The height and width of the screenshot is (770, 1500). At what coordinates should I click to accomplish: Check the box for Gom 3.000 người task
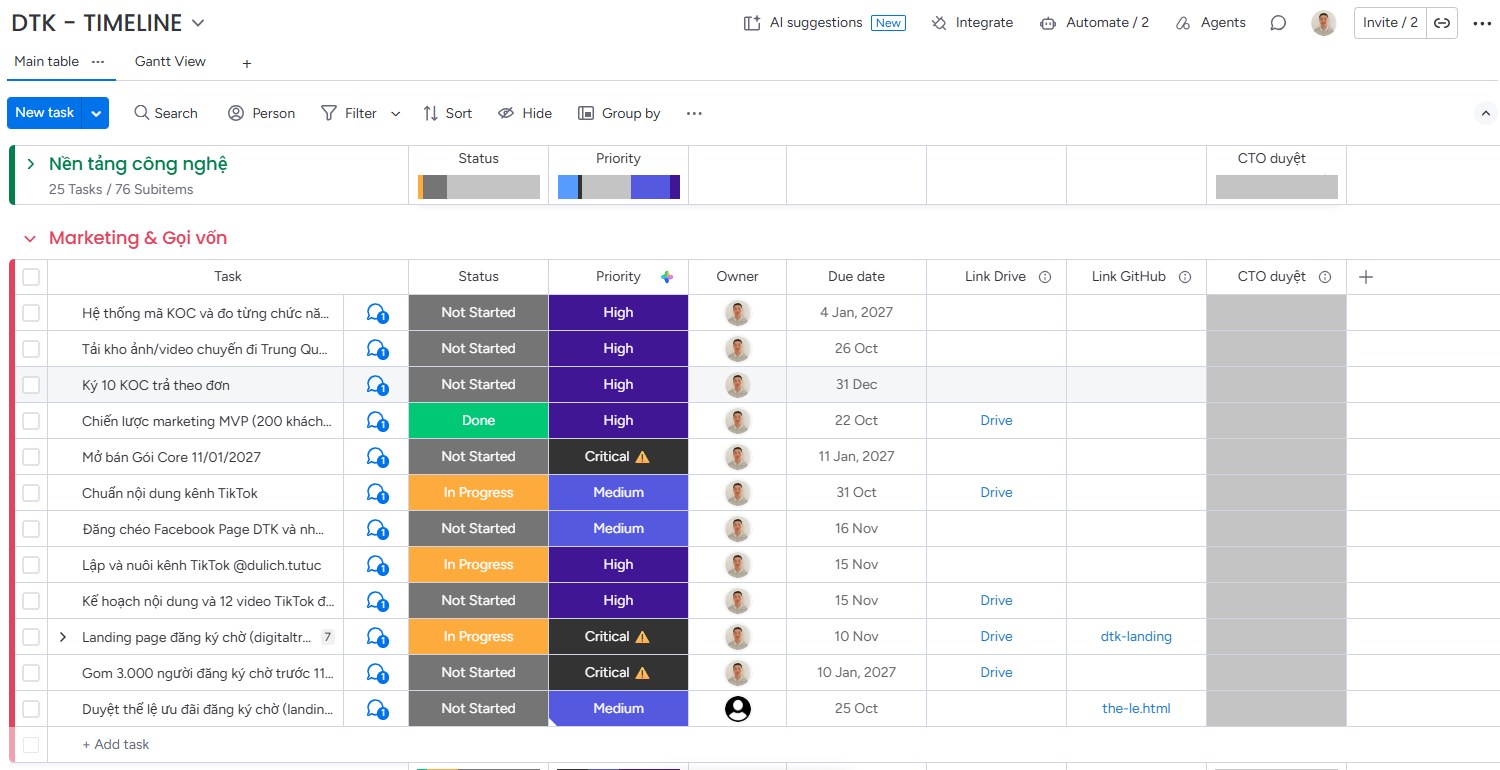[31, 673]
